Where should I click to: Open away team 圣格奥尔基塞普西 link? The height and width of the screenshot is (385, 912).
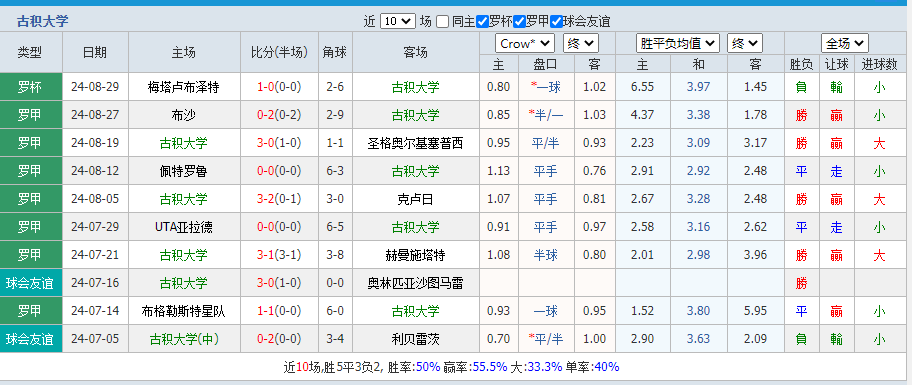coord(416,143)
